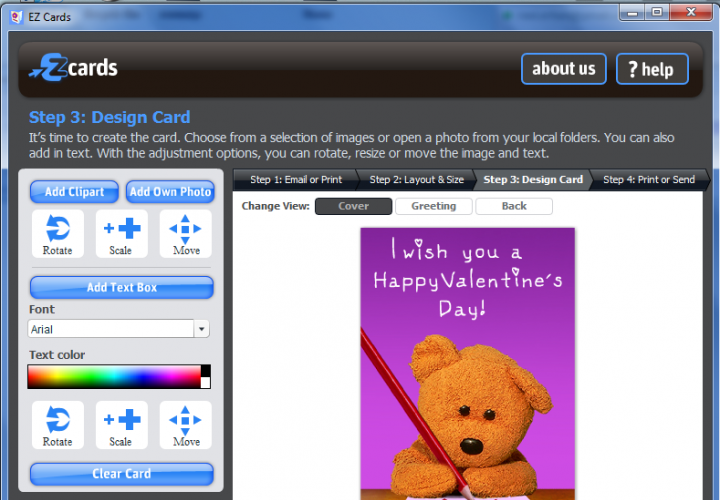Click the text Scale icon below Text color
The width and height of the screenshot is (720, 500).
pyautogui.click(x=121, y=425)
